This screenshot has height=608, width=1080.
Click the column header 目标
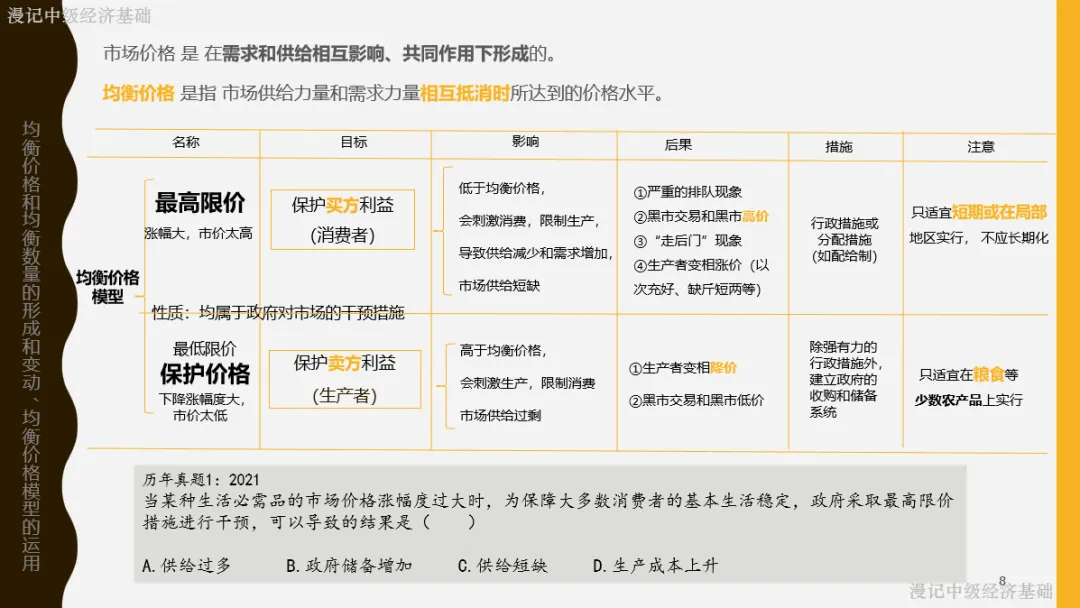(x=354, y=142)
